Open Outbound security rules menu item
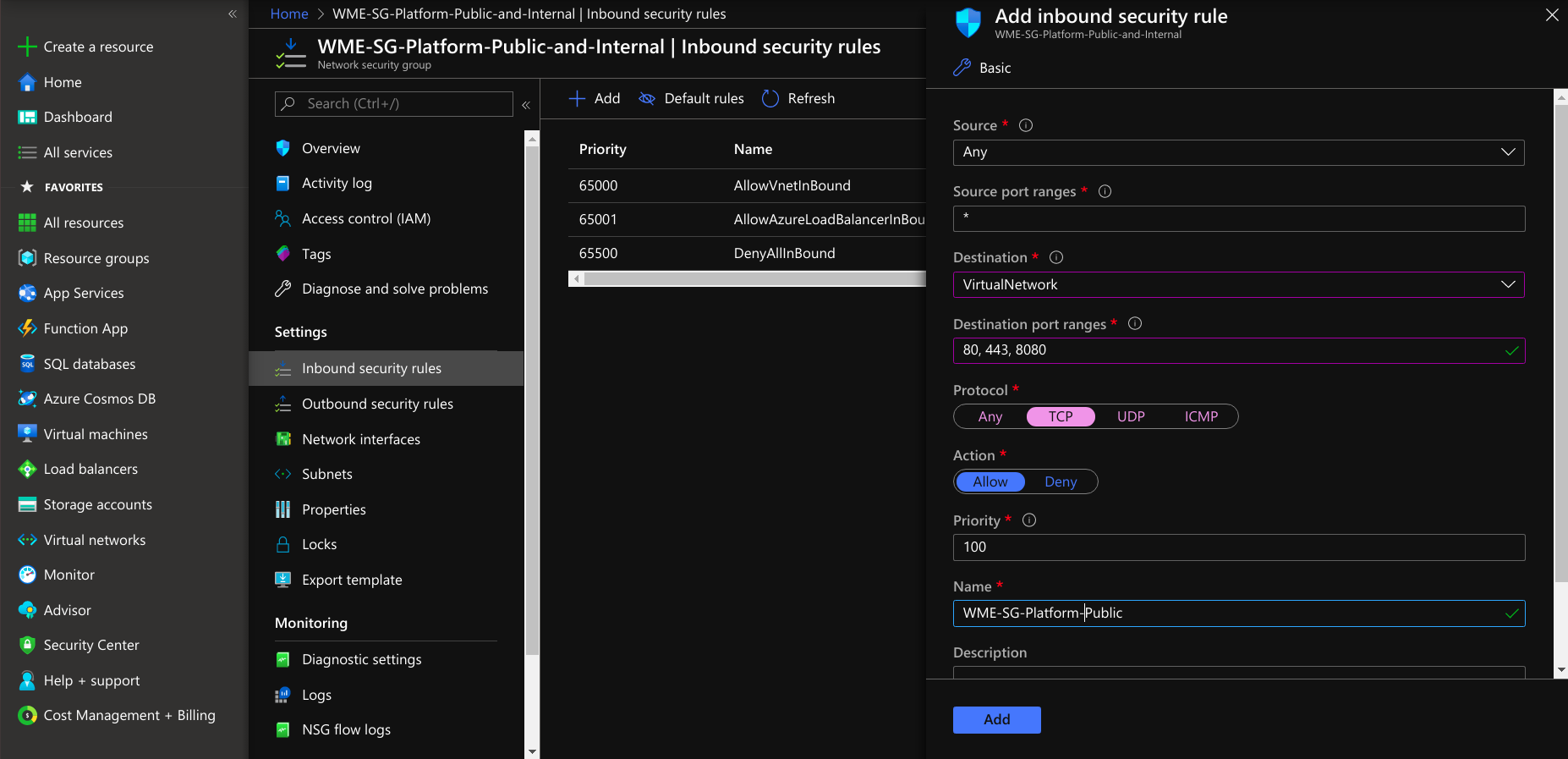This screenshot has width=1568, height=759. tap(377, 404)
